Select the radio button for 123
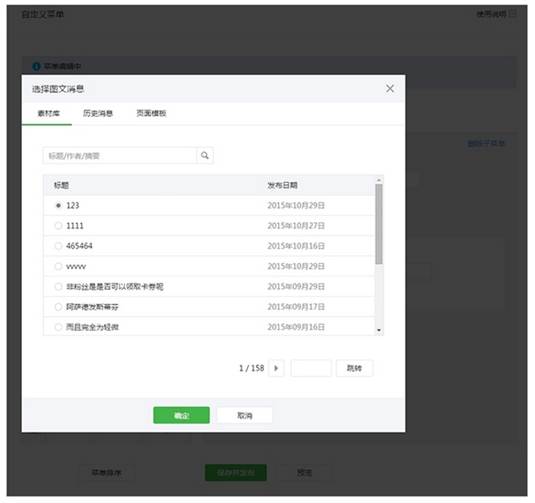The height and width of the screenshot is (503, 535). [58, 205]
